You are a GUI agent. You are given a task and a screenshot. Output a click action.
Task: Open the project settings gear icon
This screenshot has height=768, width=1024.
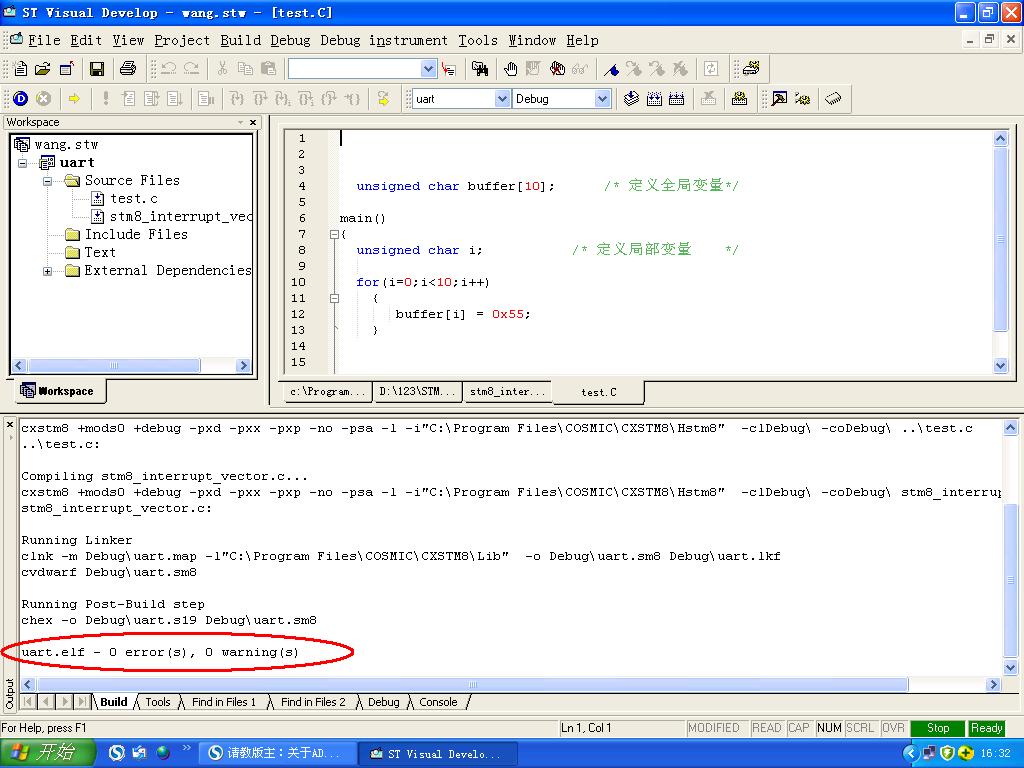click(x=739, y=99)
